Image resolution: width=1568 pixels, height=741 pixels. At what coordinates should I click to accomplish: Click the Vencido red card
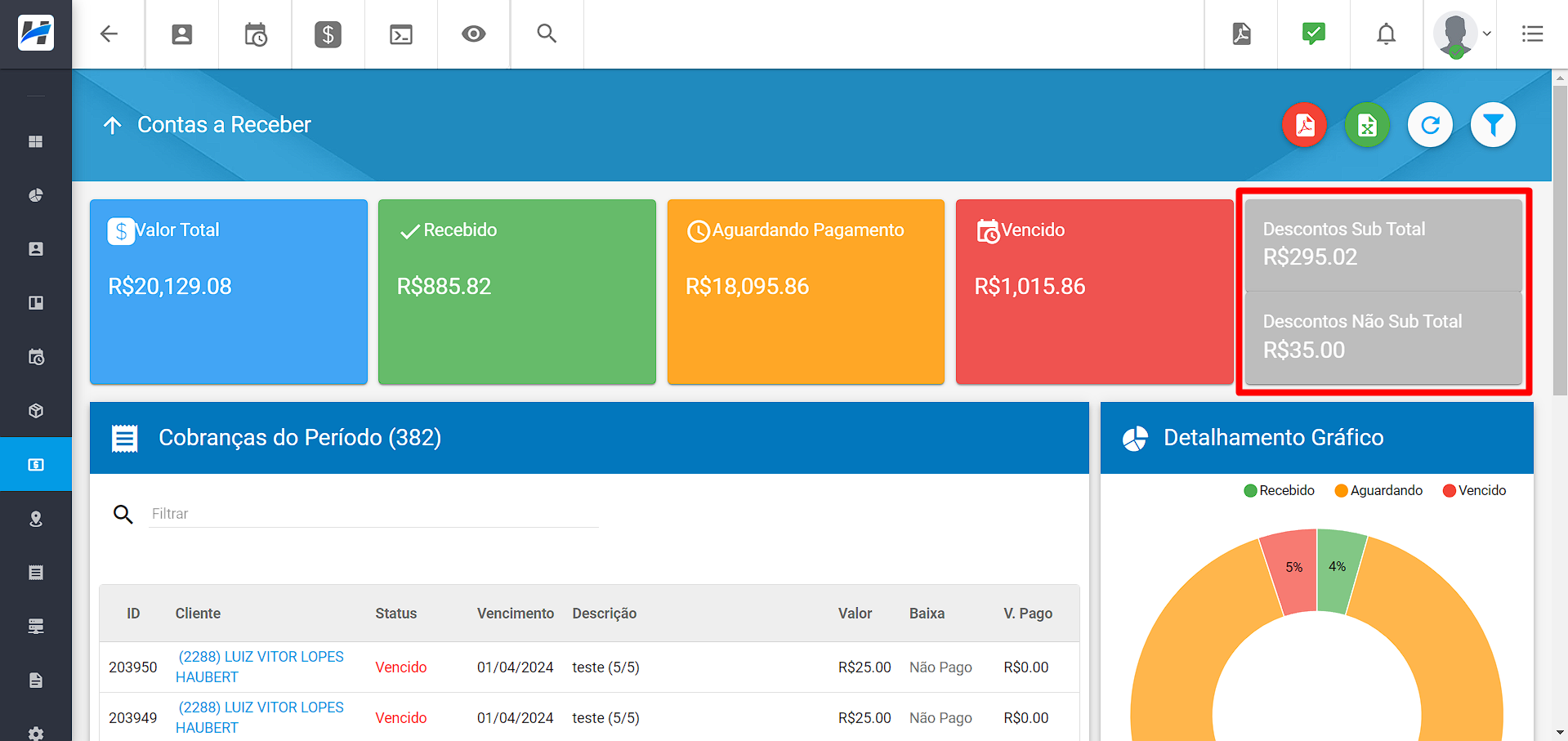1094,292
